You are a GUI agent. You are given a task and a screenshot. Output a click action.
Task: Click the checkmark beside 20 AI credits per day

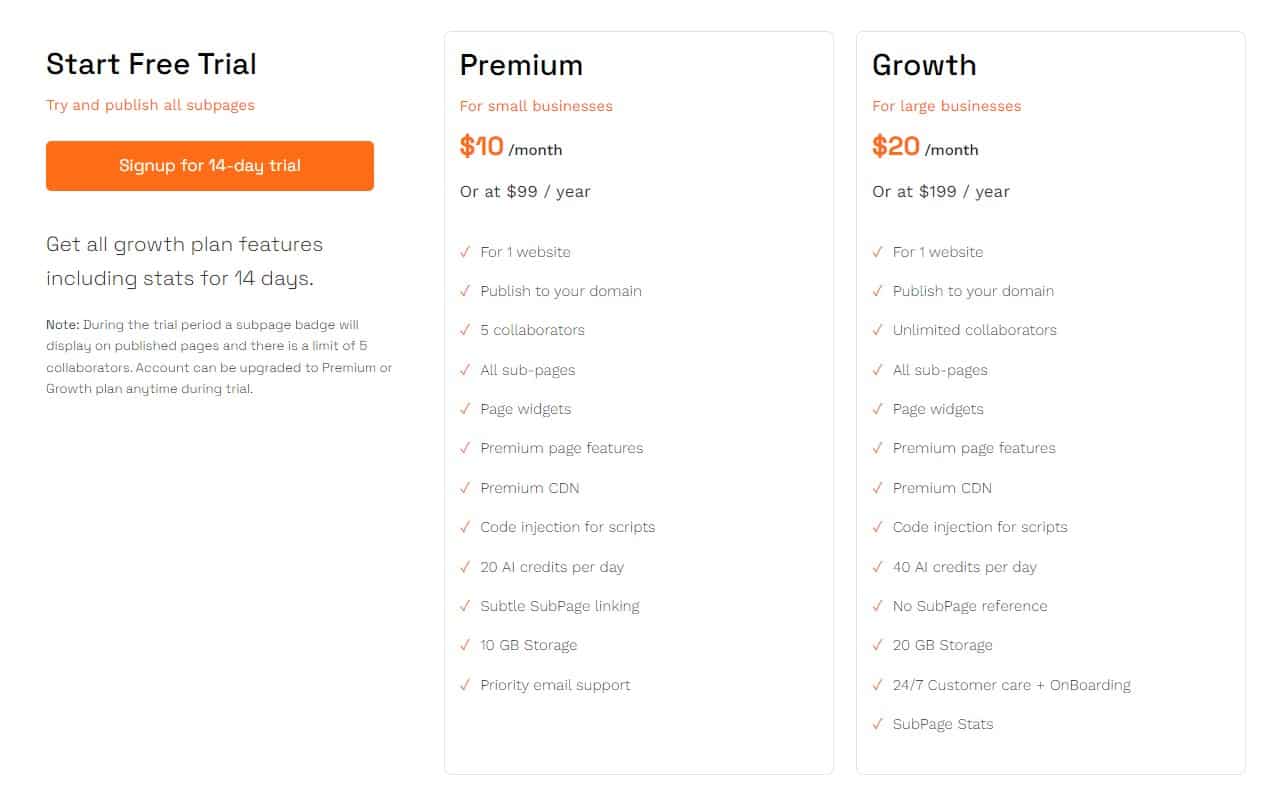[466, 567]
